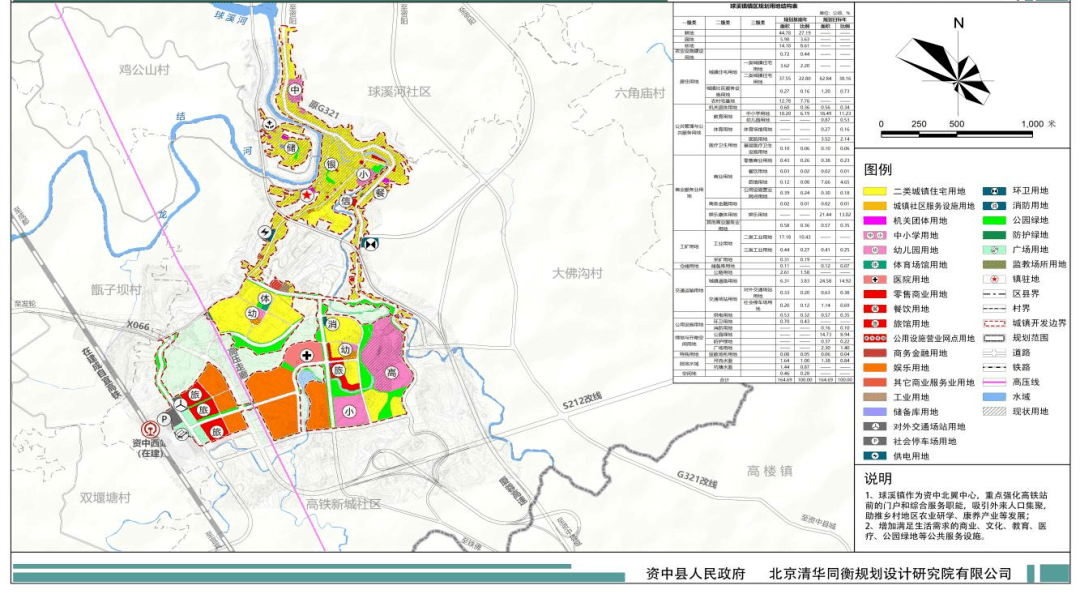Click the 中 school marker on the map
The width and height of the screenshot is (1080, 594).
click(295, 90)
